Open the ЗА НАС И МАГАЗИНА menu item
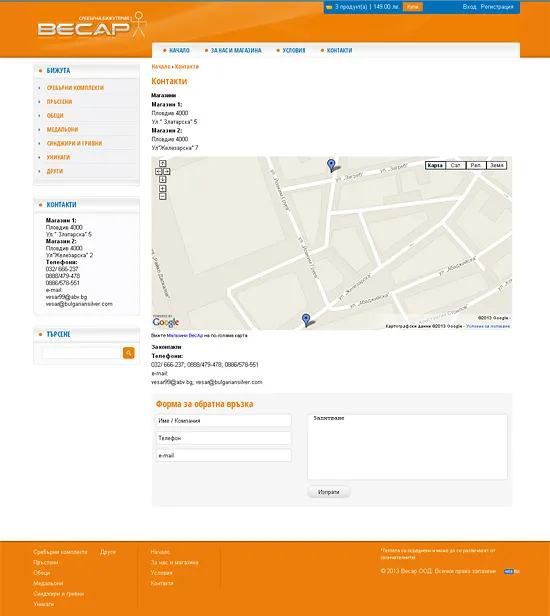The width and height of the screenshot is (550, 616). pyautogui.click(x=236, y=50)
